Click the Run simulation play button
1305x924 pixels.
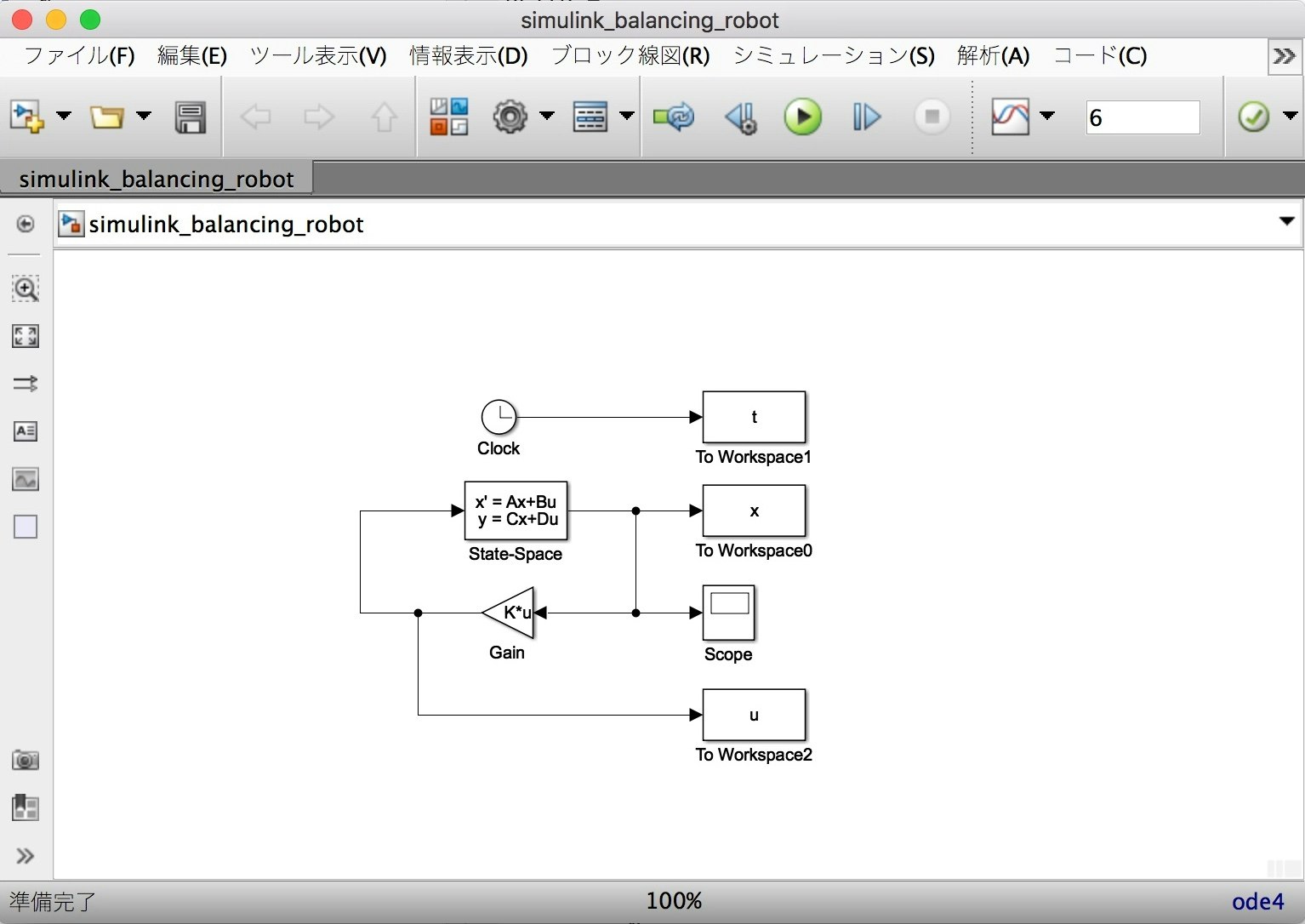[x=802, y=117]
